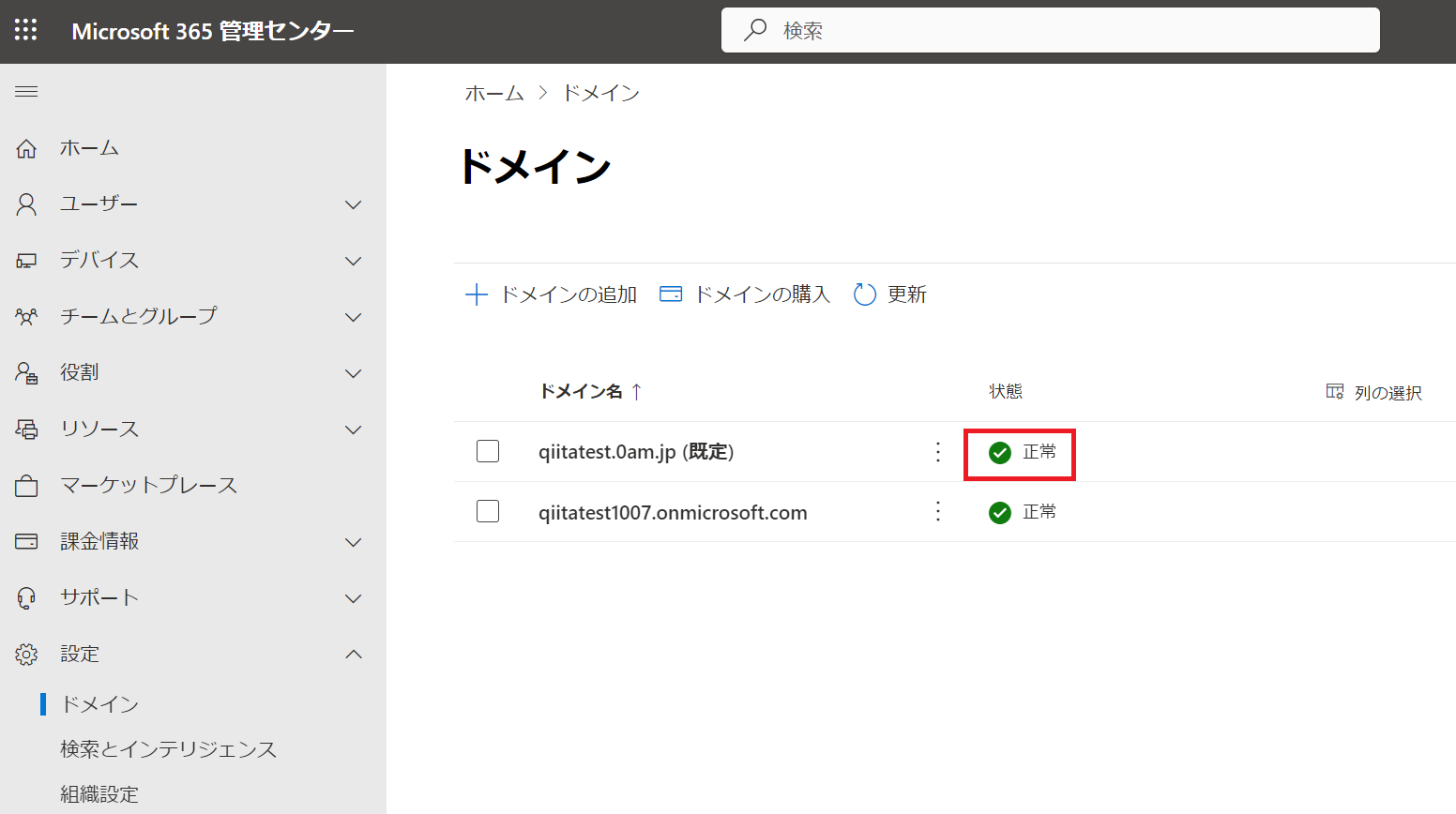Open more actions for qiitatest1007.onmicrosoft.com
The width and height of the screenshot is (1456, 814).
[938, 512]
